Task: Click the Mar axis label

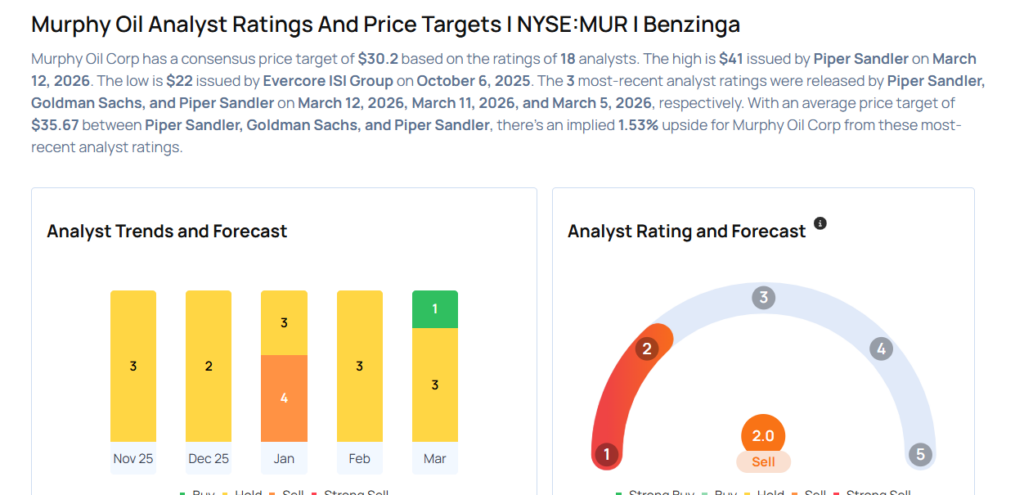Action: pos(435,458)
